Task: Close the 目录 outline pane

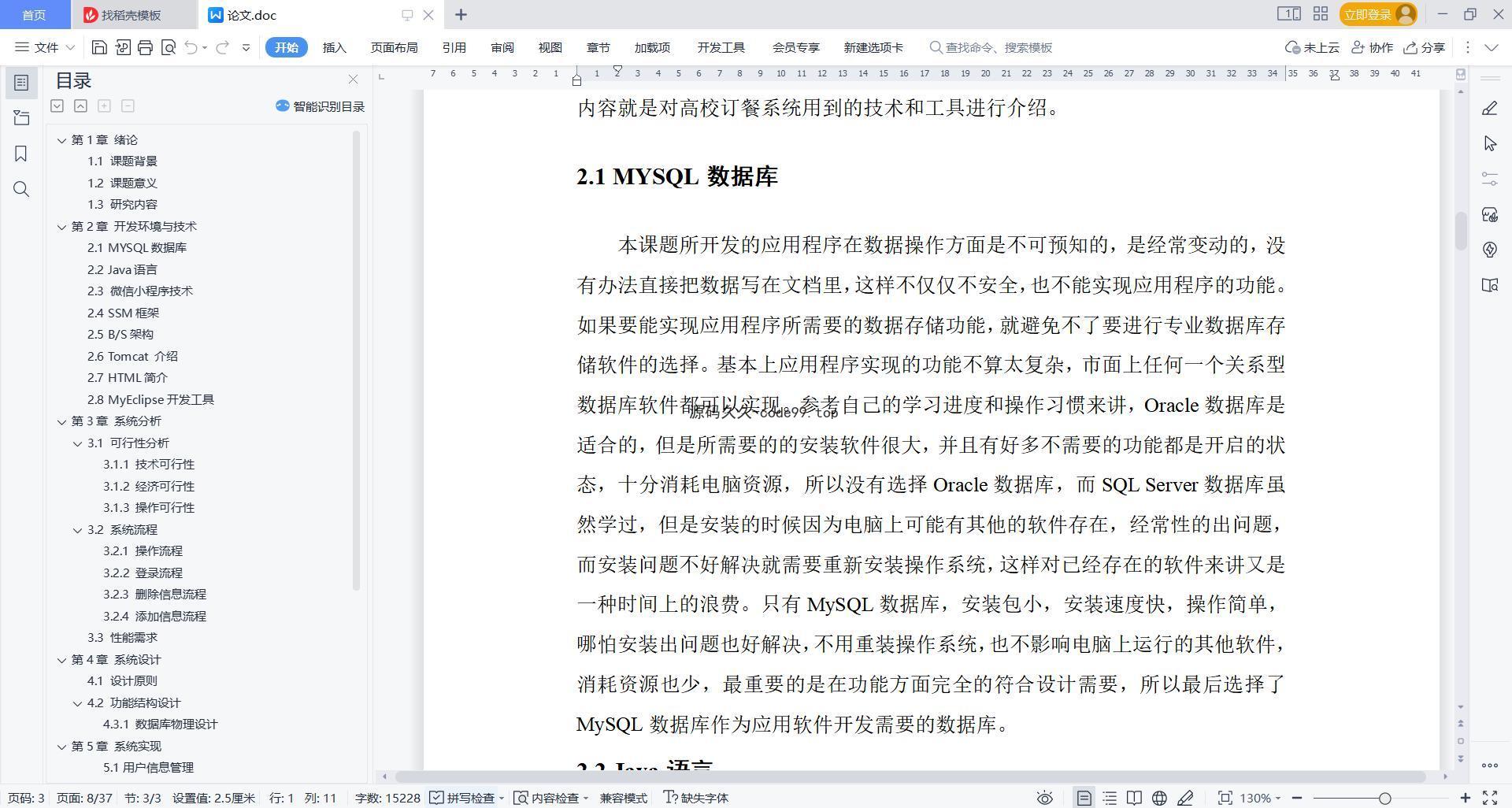Action: click(353, 80)
